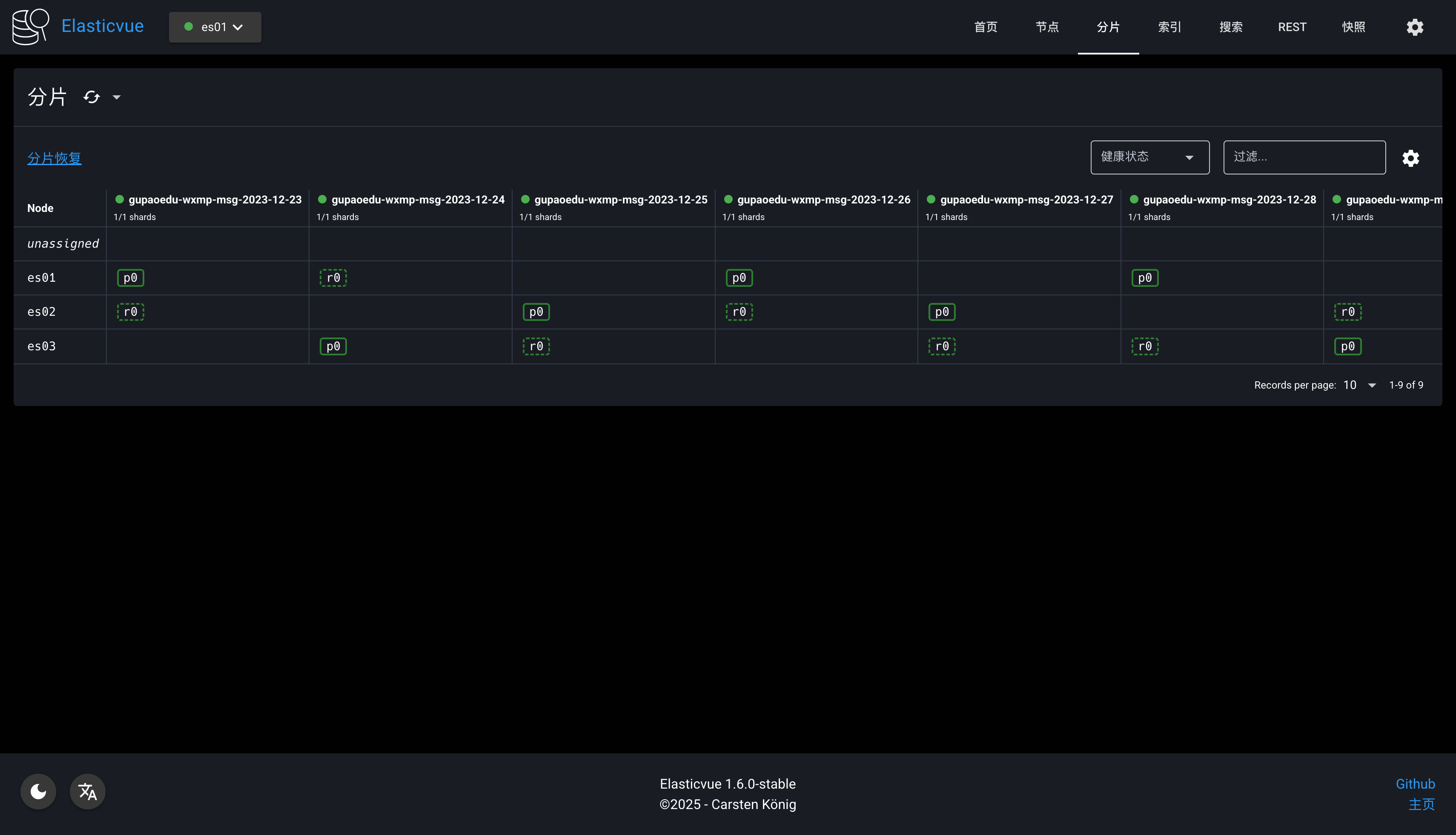Image resolution: width=1456 pixels, height=835 pixels.
Task: Open shards table settings gear icon
Action: tap(1411, 158)
